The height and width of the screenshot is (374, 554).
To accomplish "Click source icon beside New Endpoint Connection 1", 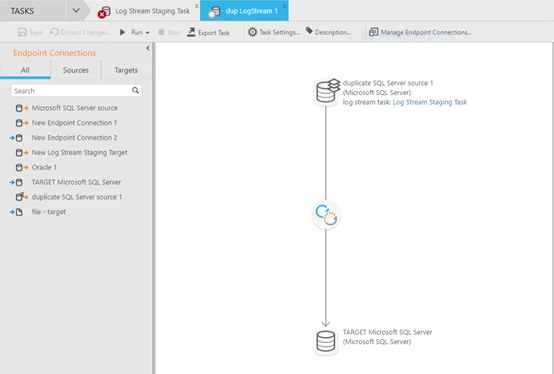I will 22,123.
